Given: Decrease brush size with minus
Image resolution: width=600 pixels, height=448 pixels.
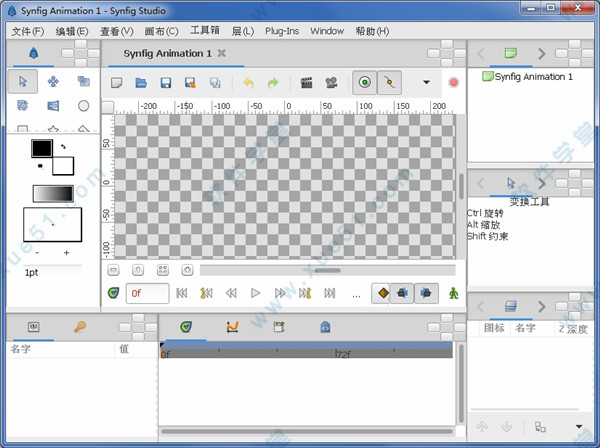Looking at the screenshot, I should tap(37, 253).
